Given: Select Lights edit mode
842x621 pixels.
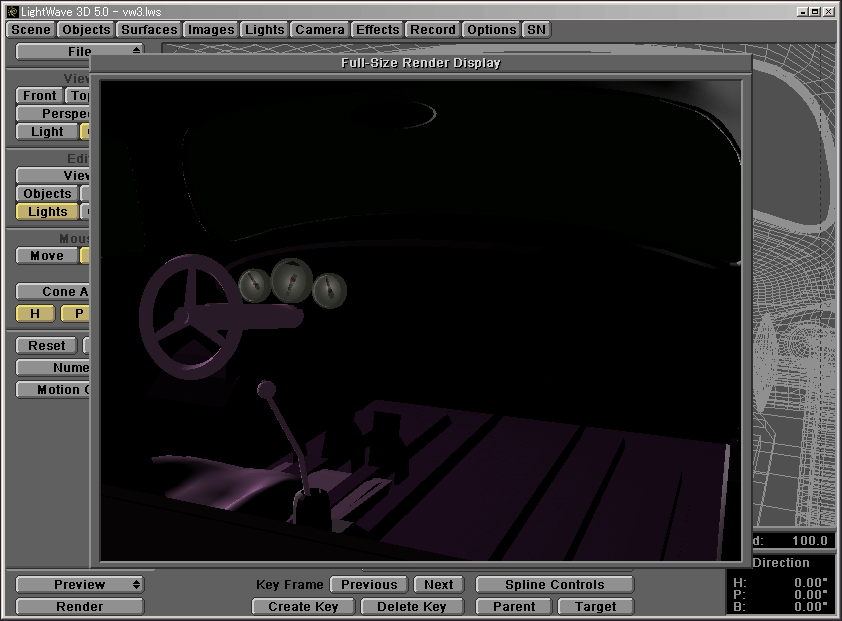Looking at the screenshot, I should (48, 212).
